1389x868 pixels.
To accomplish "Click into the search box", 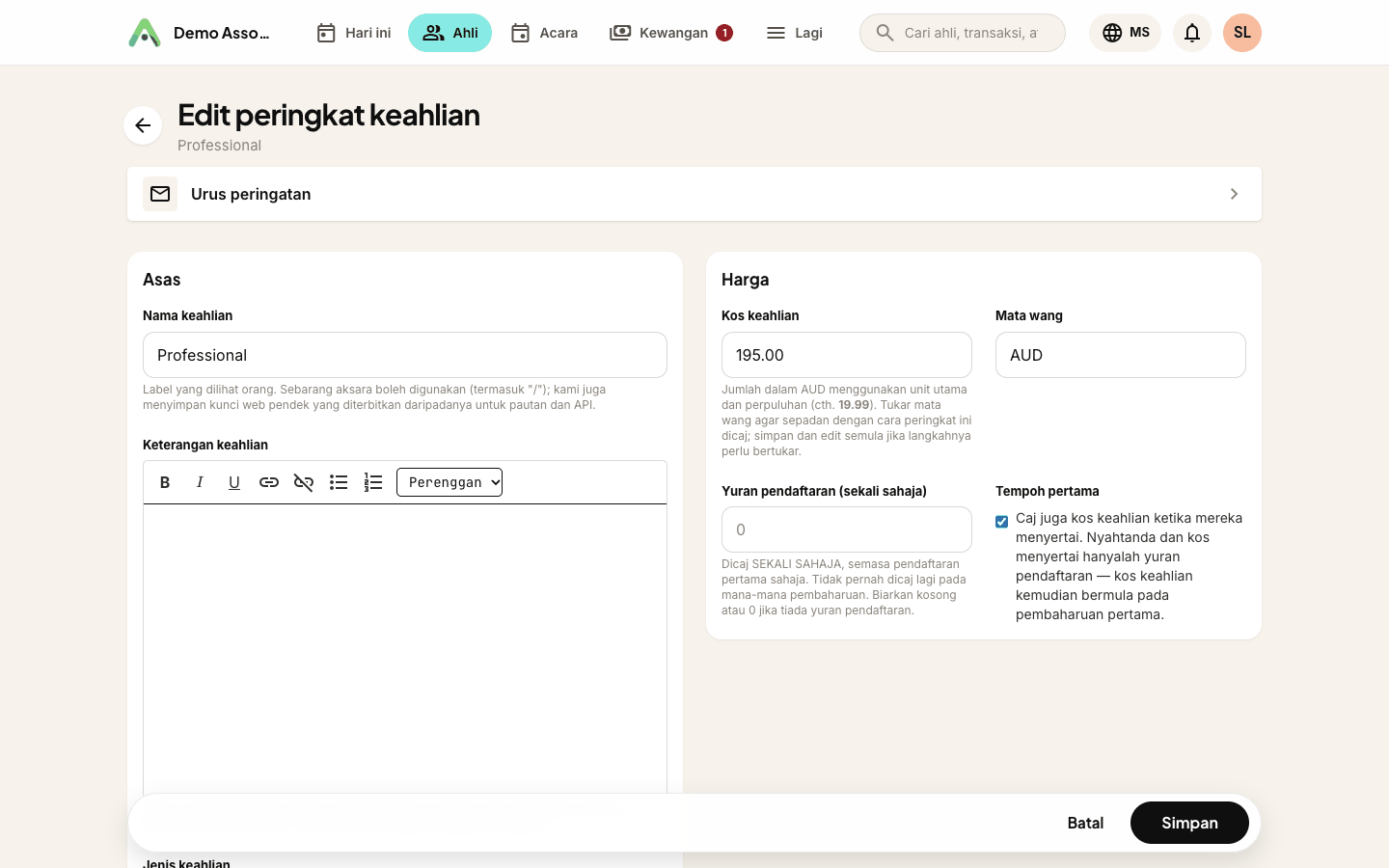I will pyautogui.click(x=963, y=33).
